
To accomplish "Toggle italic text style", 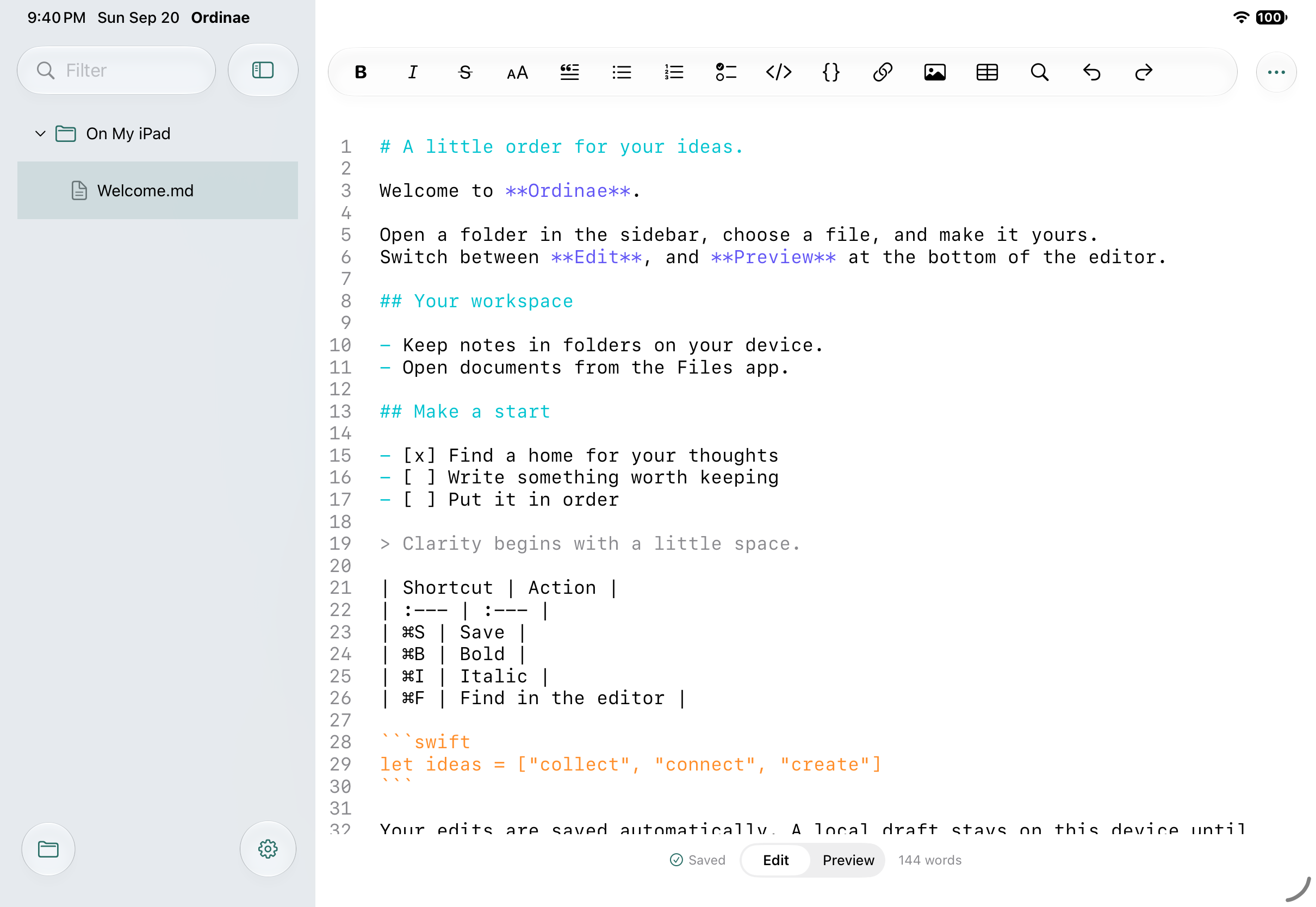I will [x=413, y=72].
